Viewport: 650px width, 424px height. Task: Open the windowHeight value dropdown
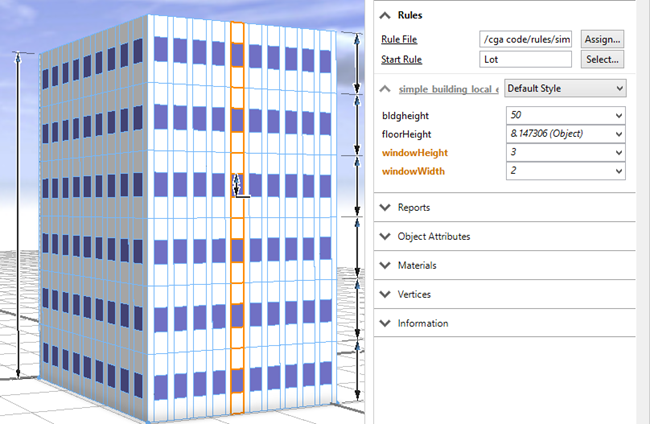tap(619, 153)
